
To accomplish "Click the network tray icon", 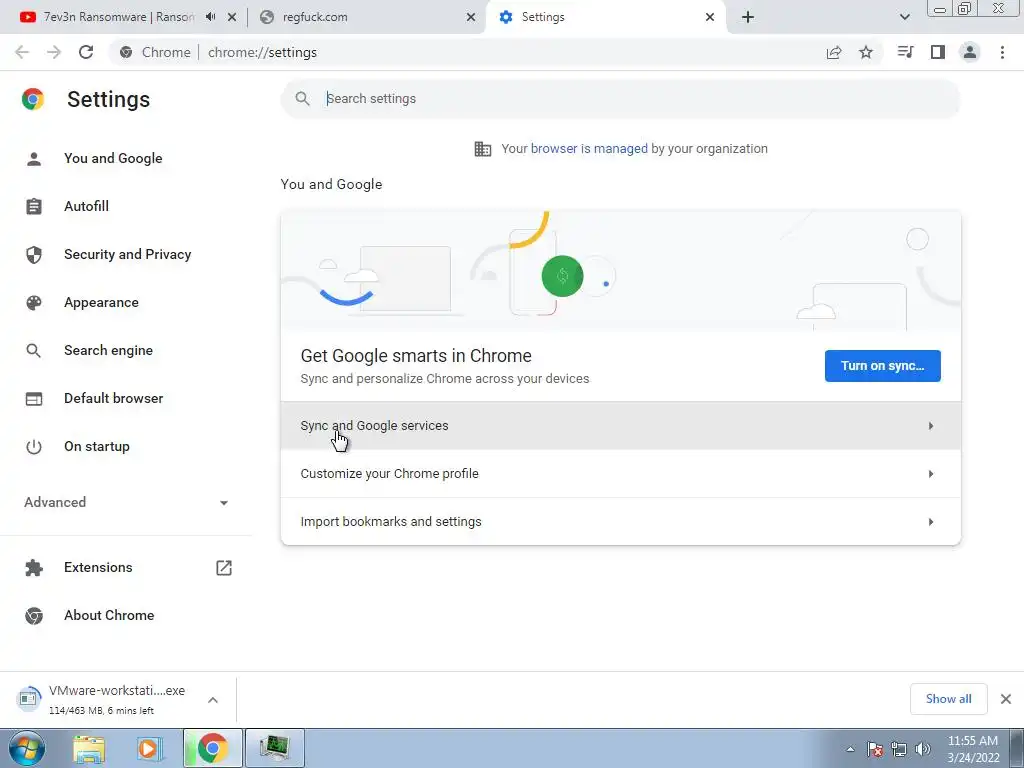I will [899, 749].
